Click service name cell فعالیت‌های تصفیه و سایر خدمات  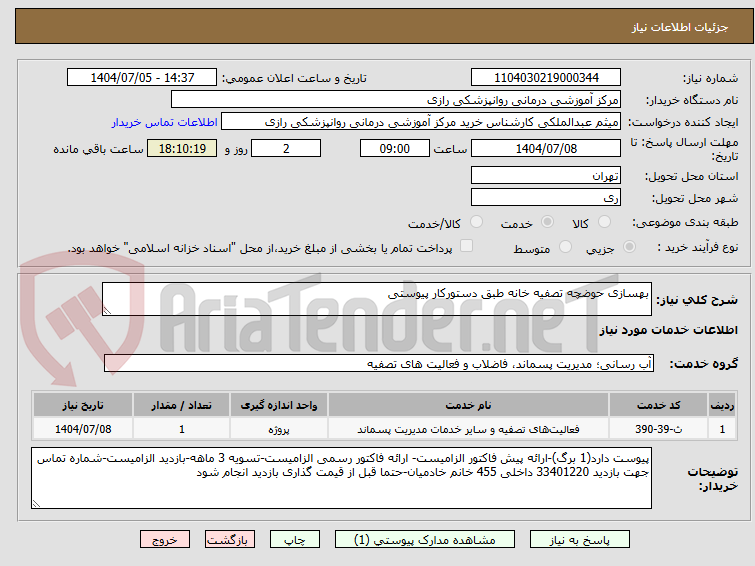tap(468, 429)
